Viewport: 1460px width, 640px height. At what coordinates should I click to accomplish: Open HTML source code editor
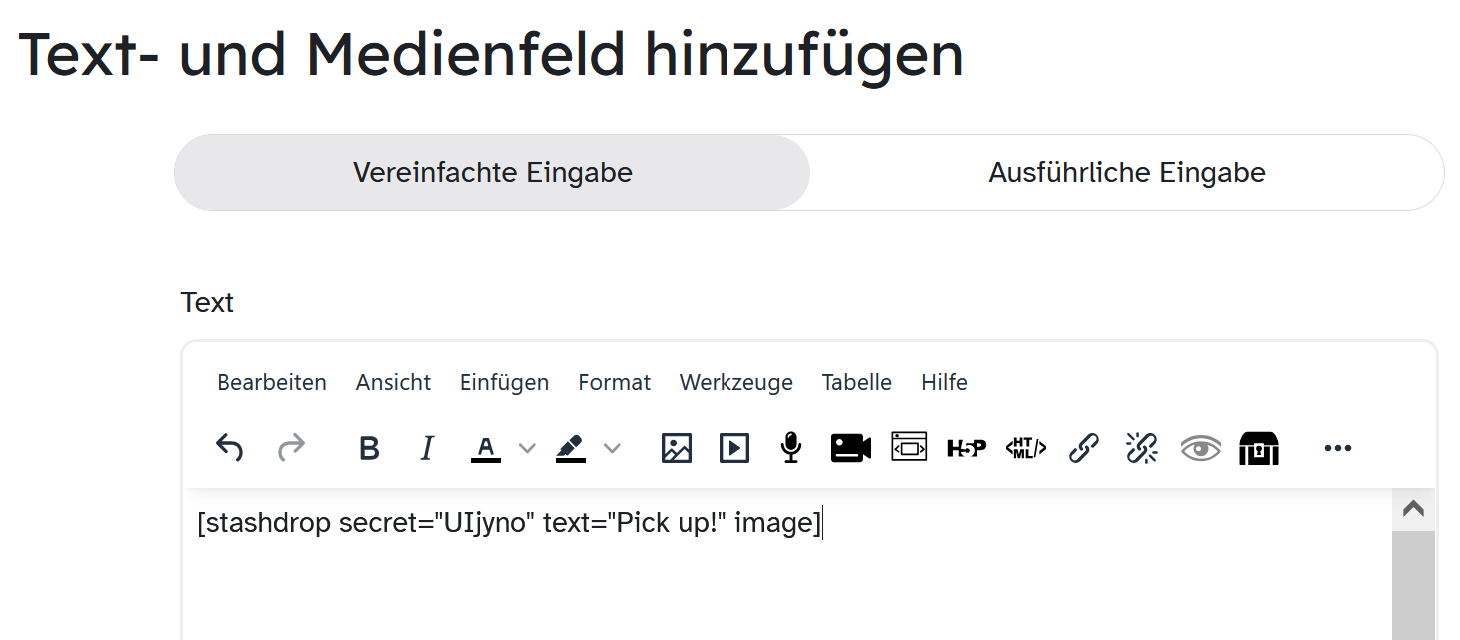(1025, 448)
